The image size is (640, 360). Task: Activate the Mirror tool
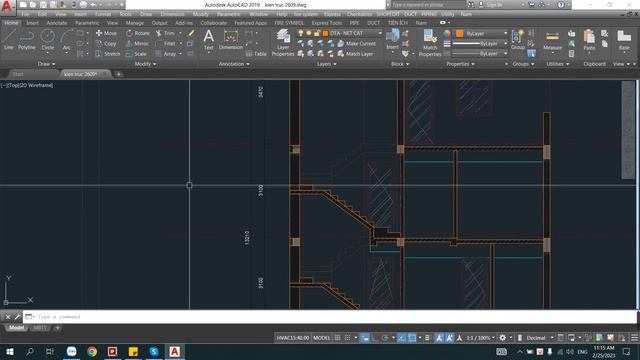(138, 43)
